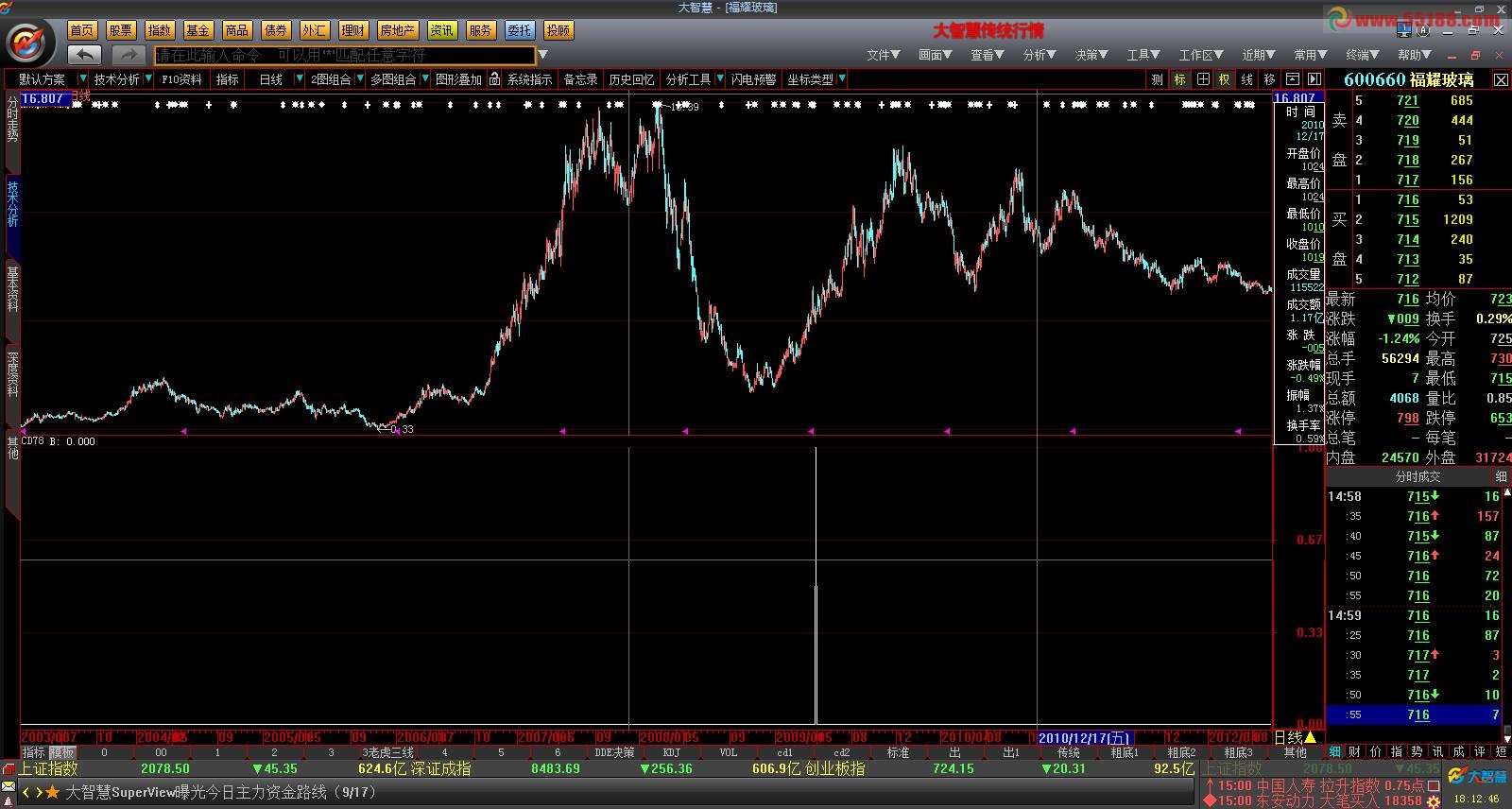Select the 财 tab under trade list
This screenshot has height=809, width=1512.
1355,752
